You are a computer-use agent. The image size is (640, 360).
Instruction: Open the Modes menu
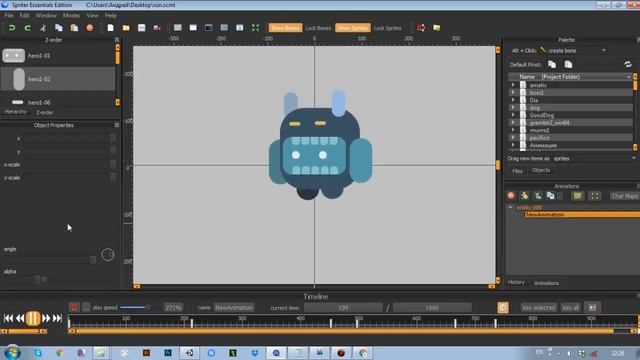71,16
